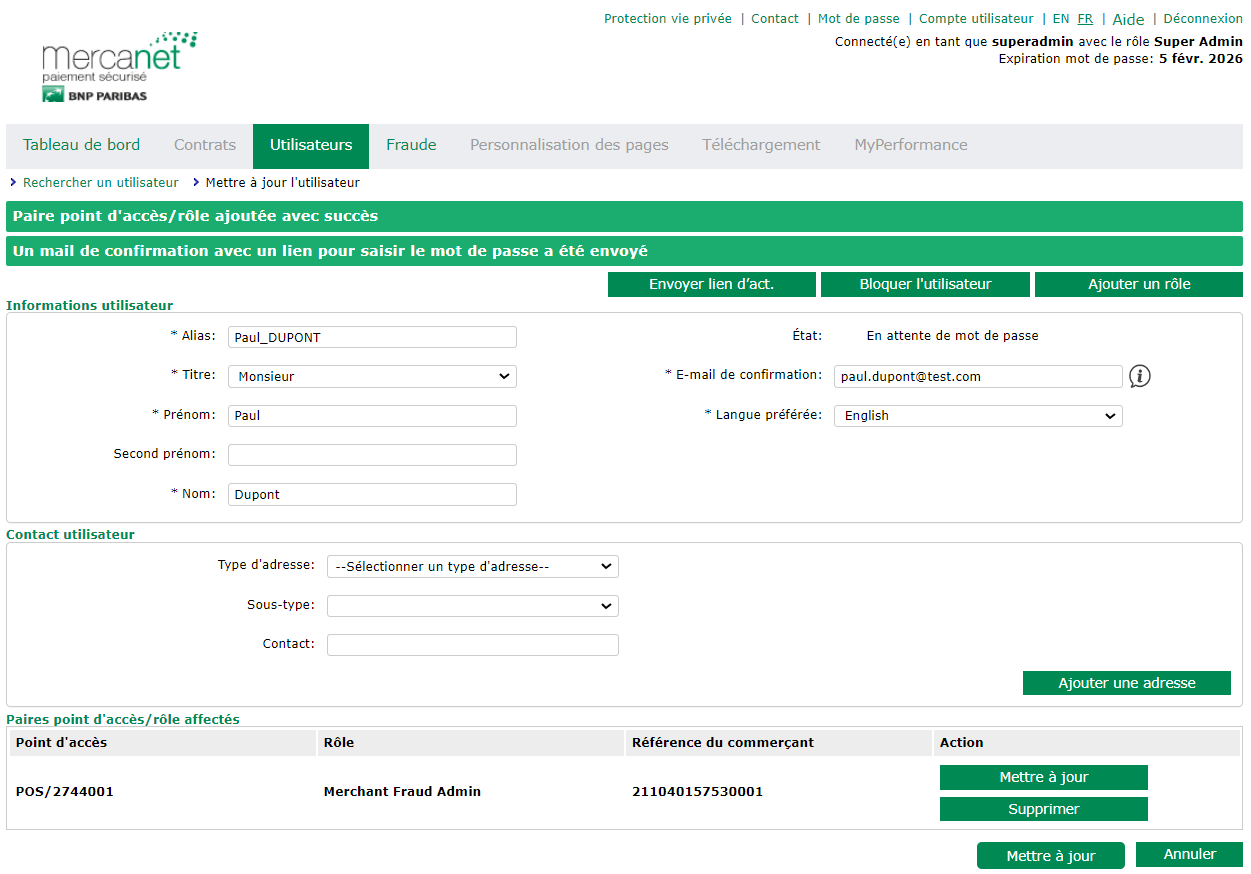1251x874 pixels.
Task: Open the Fraude tab
Action: pos(411,145)
